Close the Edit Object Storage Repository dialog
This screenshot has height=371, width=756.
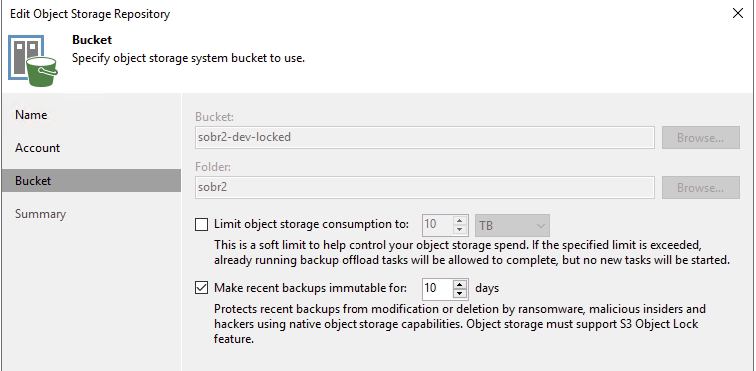tap(738, 14)
